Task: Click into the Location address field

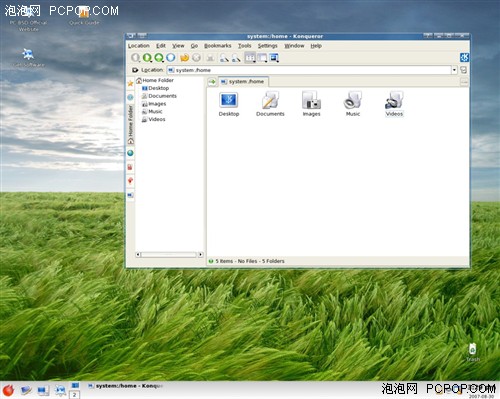Action: pyautogui.click(x=309, y=70)
